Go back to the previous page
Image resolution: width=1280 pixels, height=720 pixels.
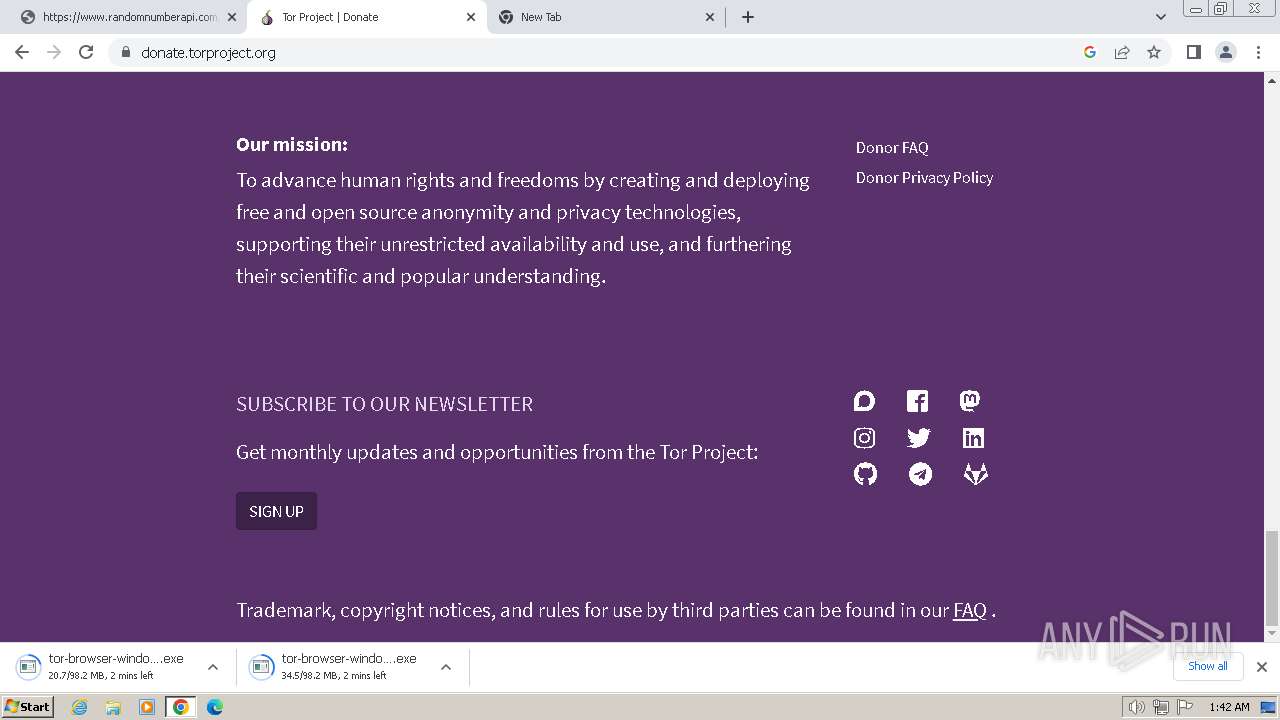pos(22,52)
